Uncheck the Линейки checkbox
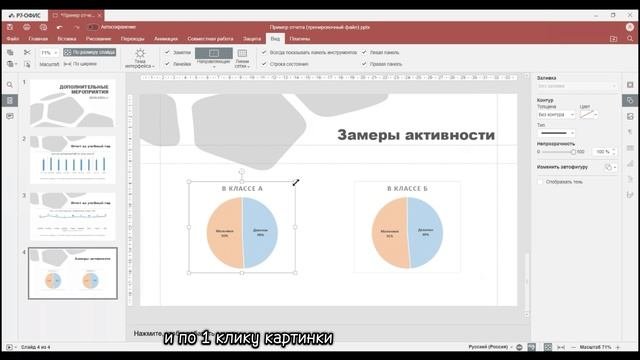The image size is (640, 360). click(167, 64)
